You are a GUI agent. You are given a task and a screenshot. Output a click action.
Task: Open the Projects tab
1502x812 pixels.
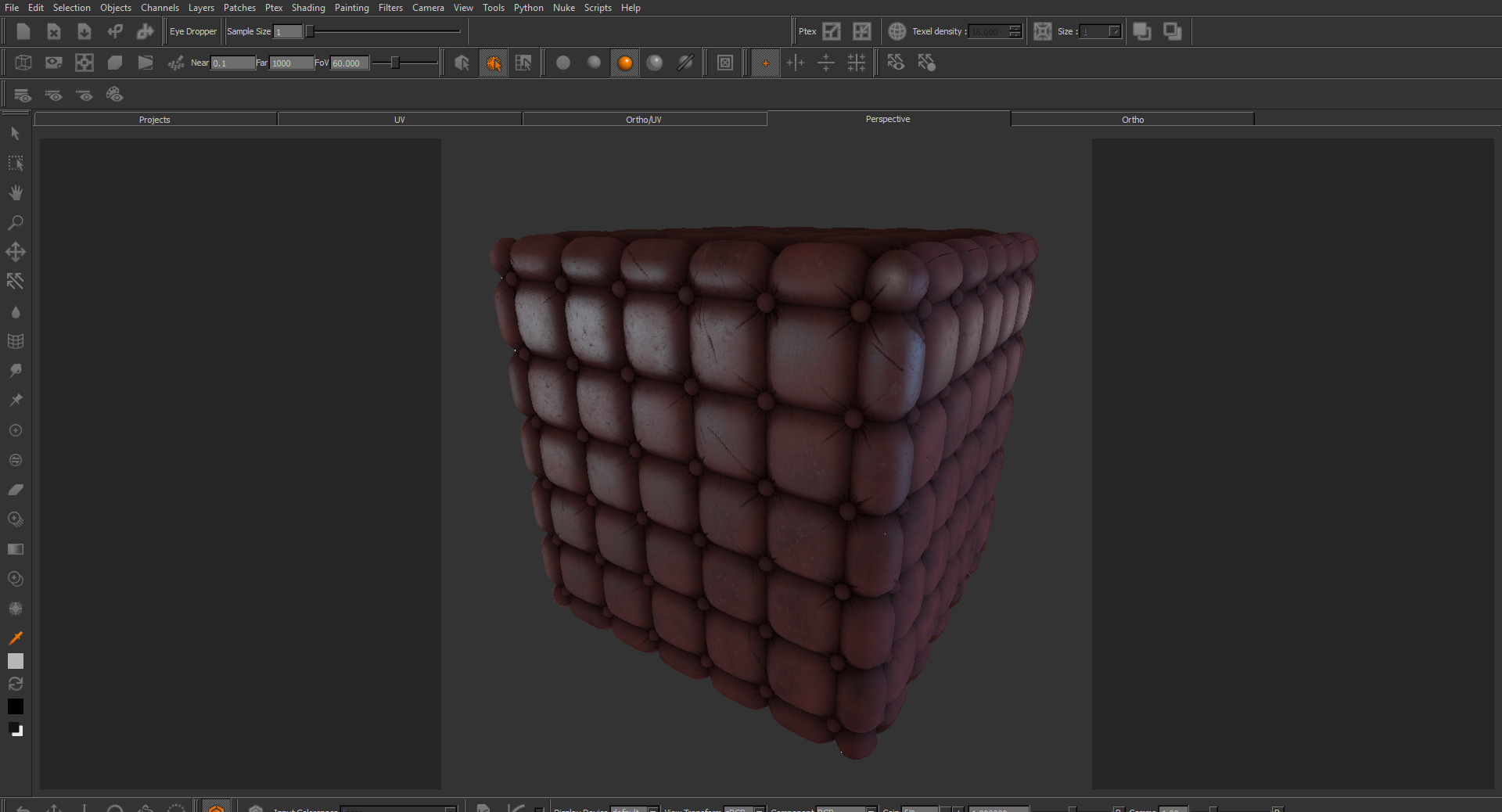pyautogui.click(x=155, y=120)
